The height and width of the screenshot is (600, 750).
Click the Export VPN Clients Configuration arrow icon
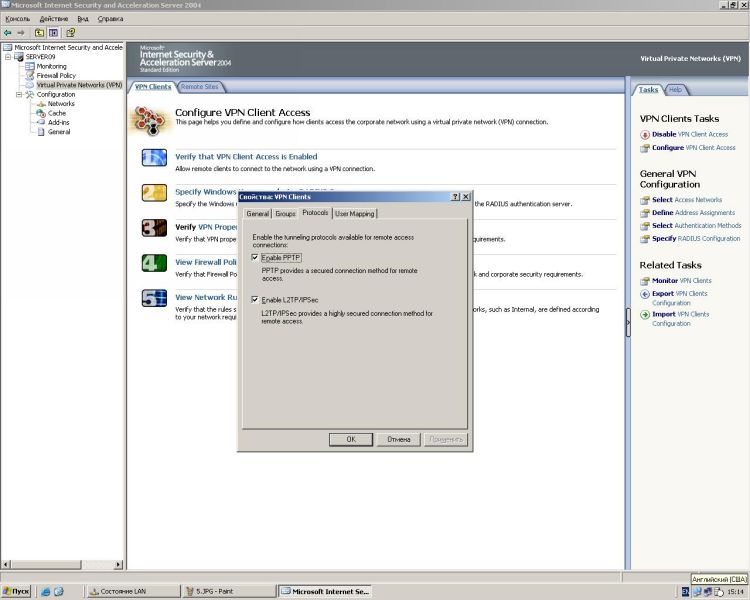(x=645, y=294)
